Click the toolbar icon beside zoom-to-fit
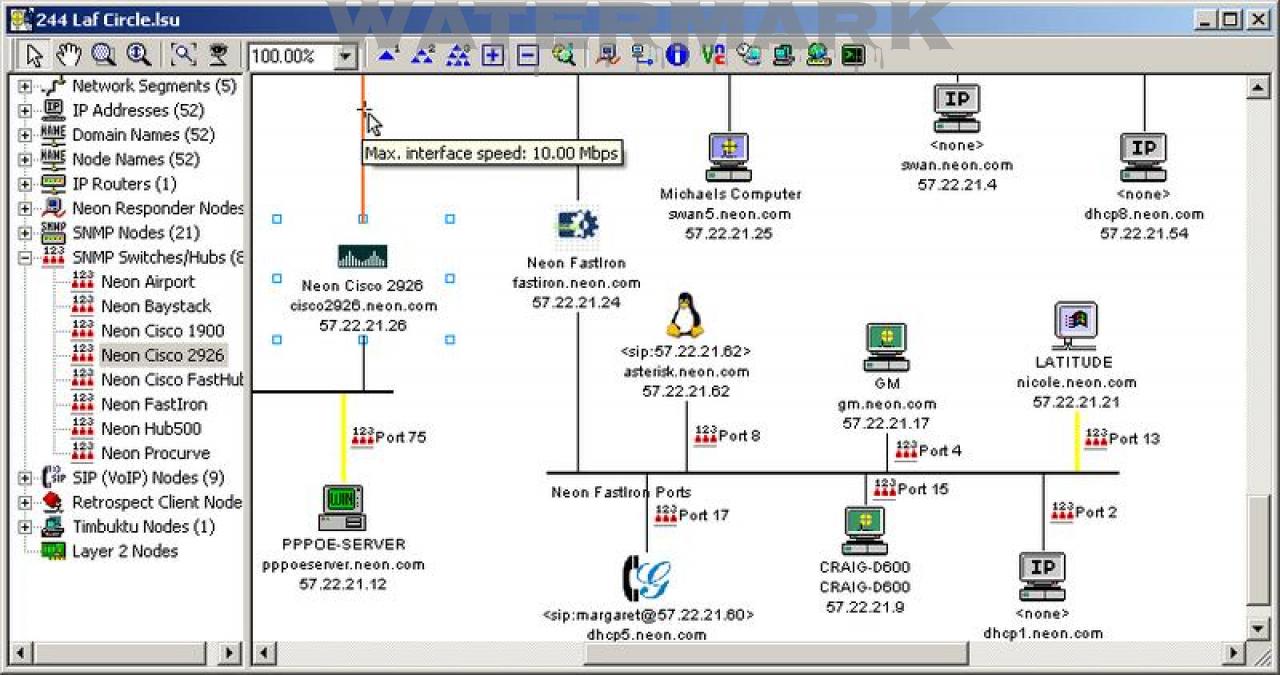 217,55
